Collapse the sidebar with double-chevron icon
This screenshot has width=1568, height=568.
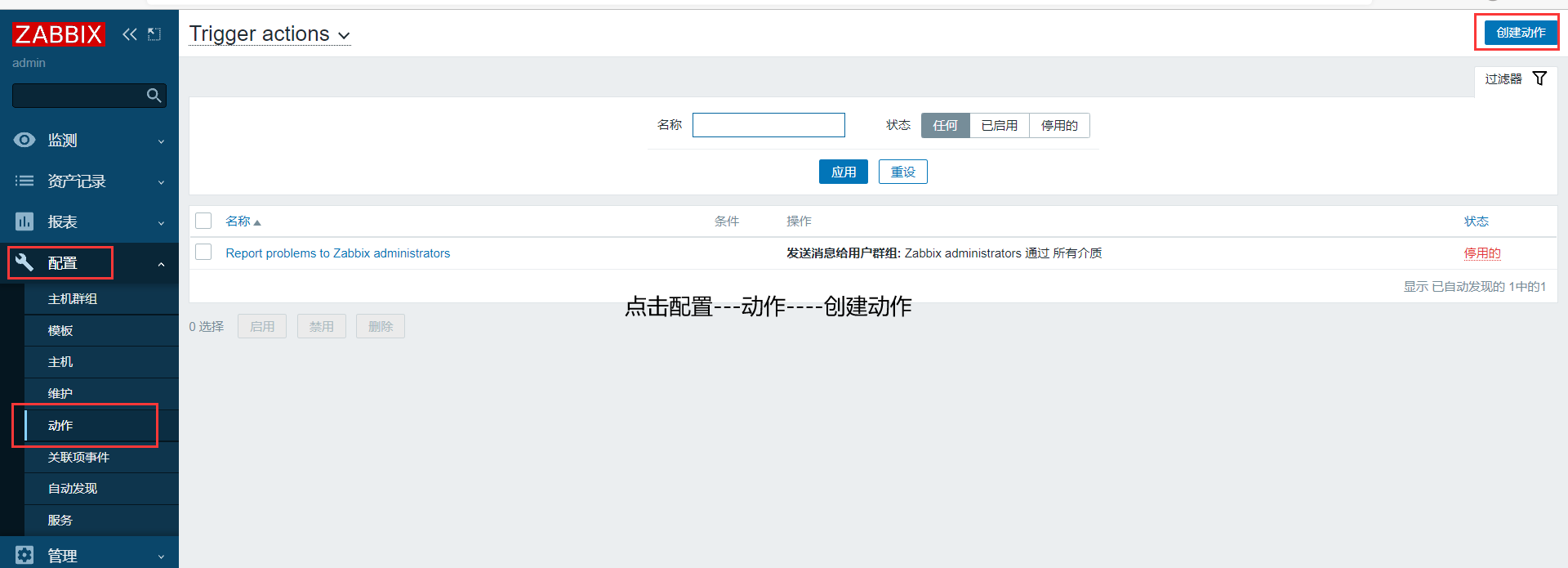130,34
